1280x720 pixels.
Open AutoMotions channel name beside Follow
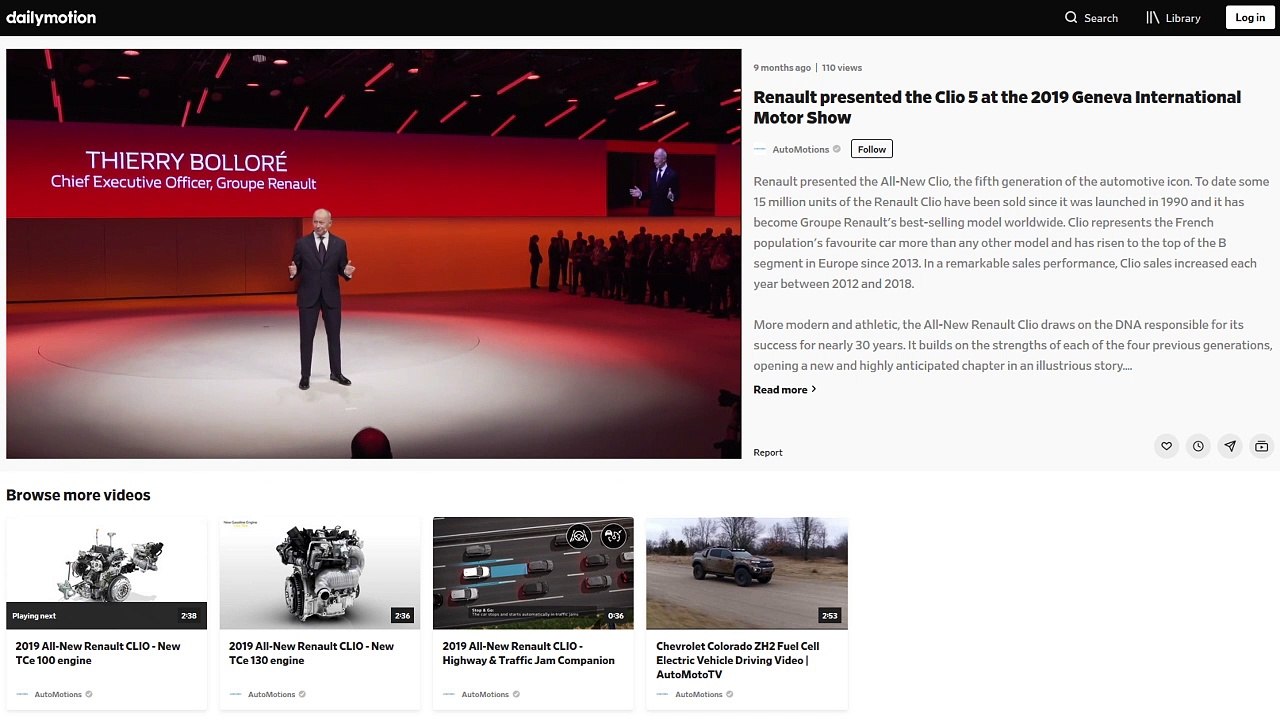point(801,149)
